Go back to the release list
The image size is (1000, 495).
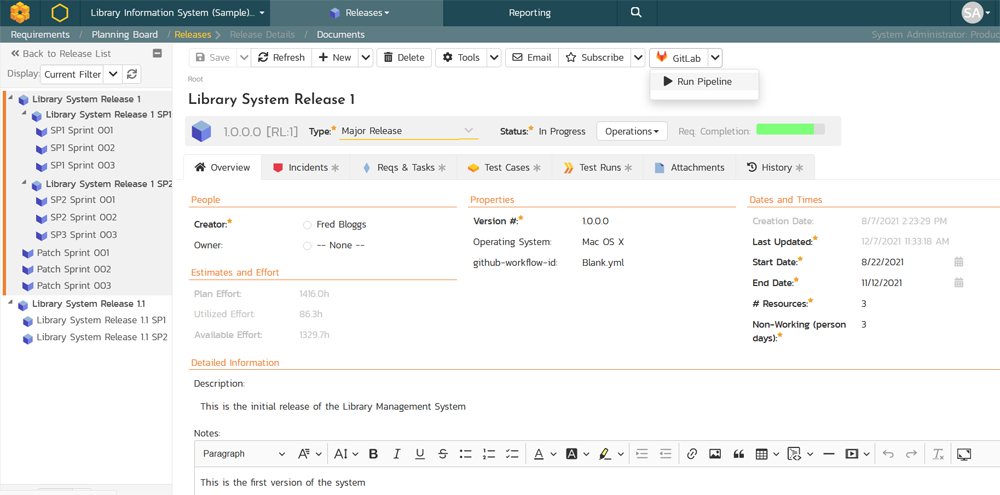pos(61,54)
